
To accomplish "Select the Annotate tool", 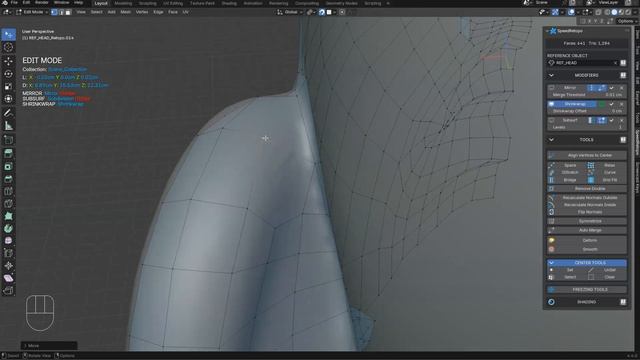I will point(9,113).
